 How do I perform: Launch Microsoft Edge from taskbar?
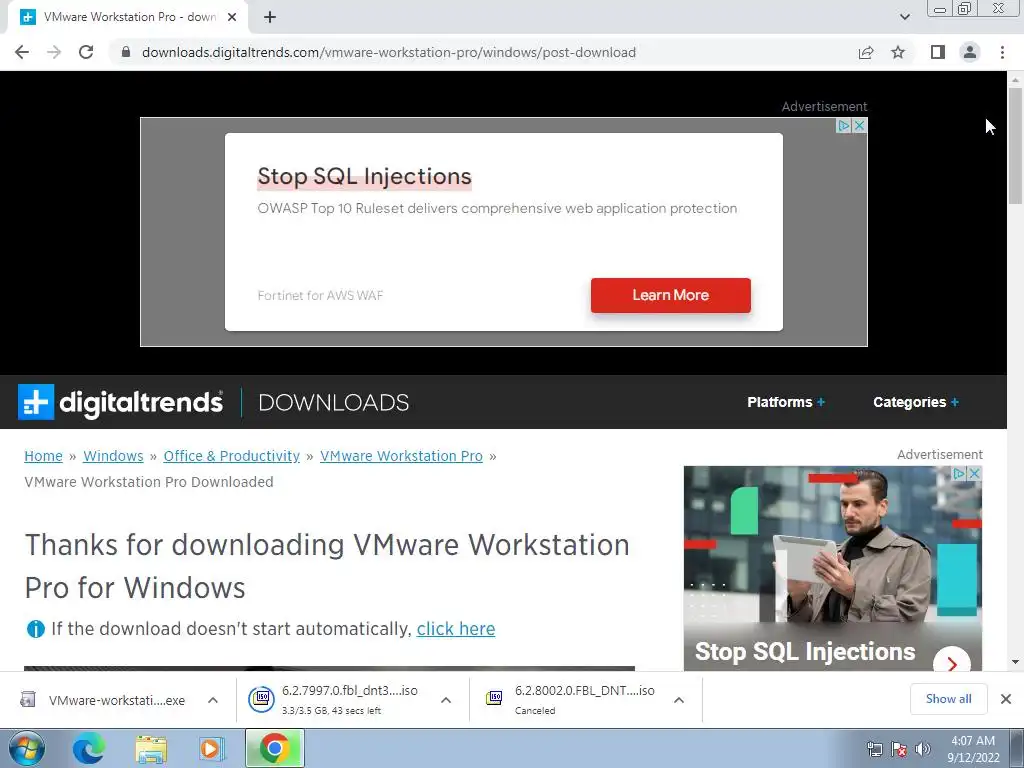pos(88,748)
